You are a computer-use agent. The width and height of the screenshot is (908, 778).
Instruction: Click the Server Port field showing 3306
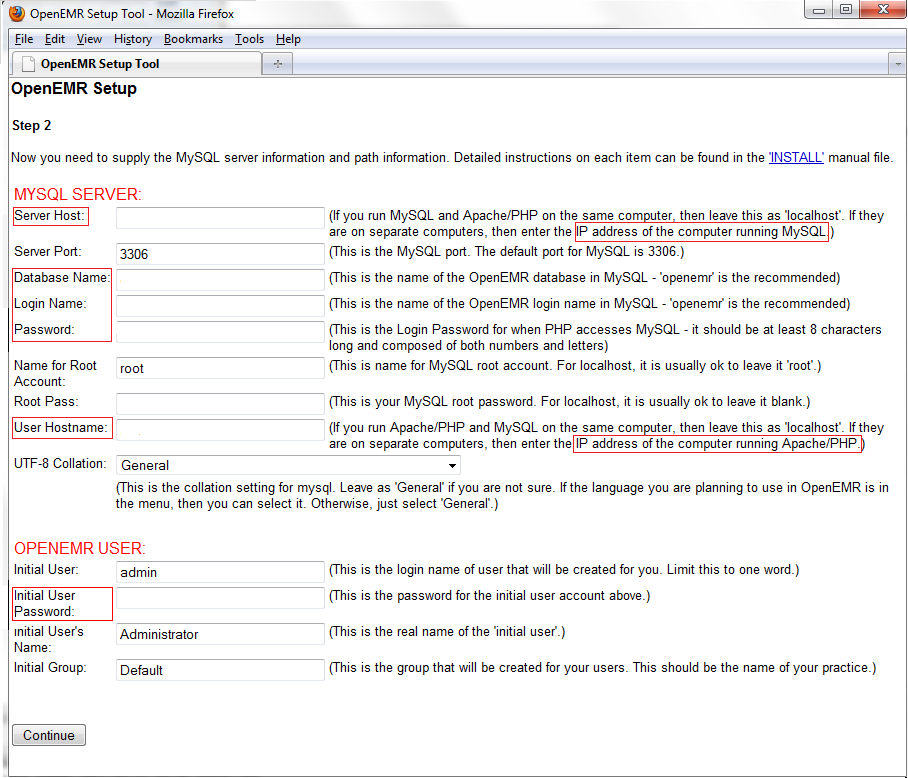[220, 254]
